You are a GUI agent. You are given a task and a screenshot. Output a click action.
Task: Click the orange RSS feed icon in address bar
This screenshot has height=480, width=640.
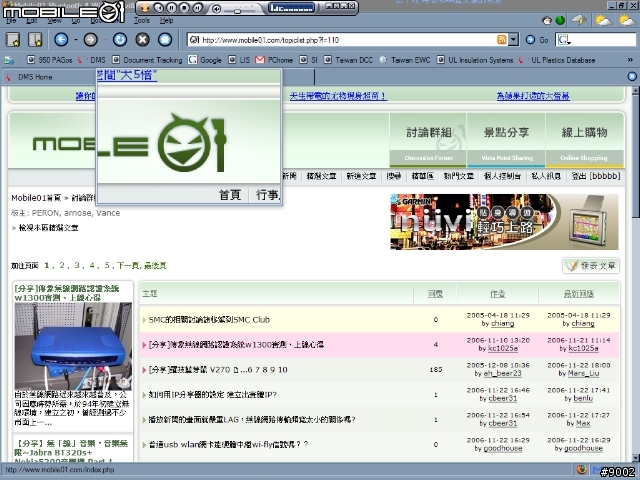point(501,40)
